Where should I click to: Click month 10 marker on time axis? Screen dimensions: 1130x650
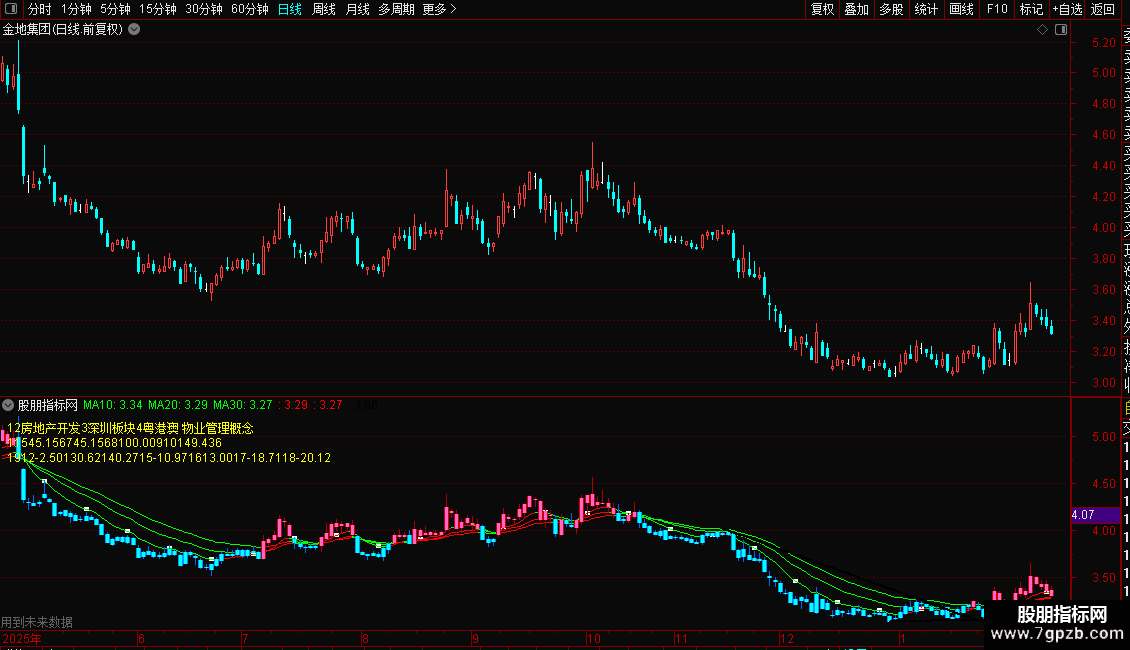coord(594,639)
